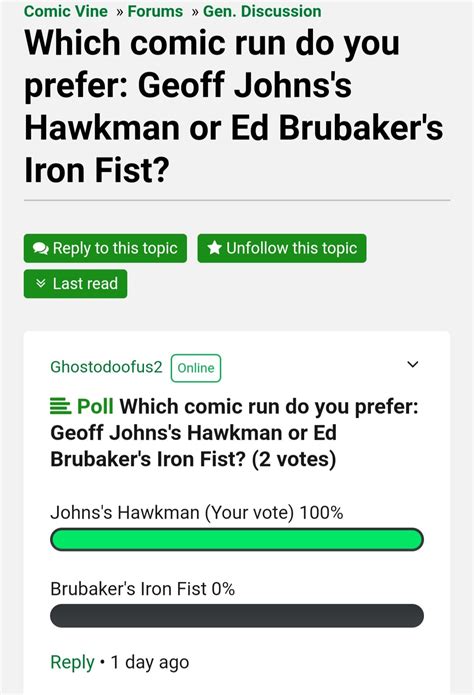Click Reply to this topic button
474x695 pixels.
(105, 248)
